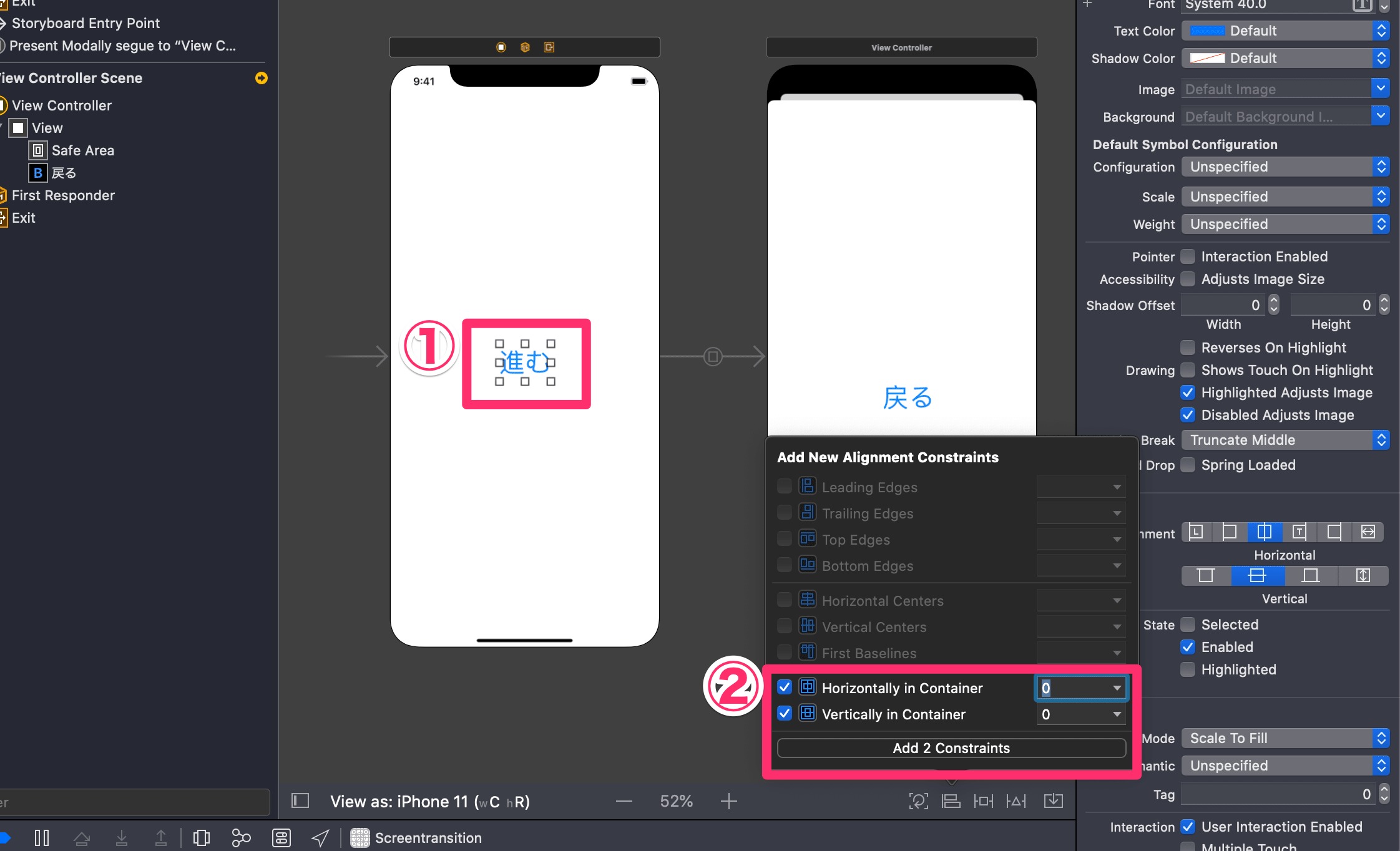Click the zoom percentage showing 52%
The width and height of the screenshot is (1400, 851).
[676, 800]
